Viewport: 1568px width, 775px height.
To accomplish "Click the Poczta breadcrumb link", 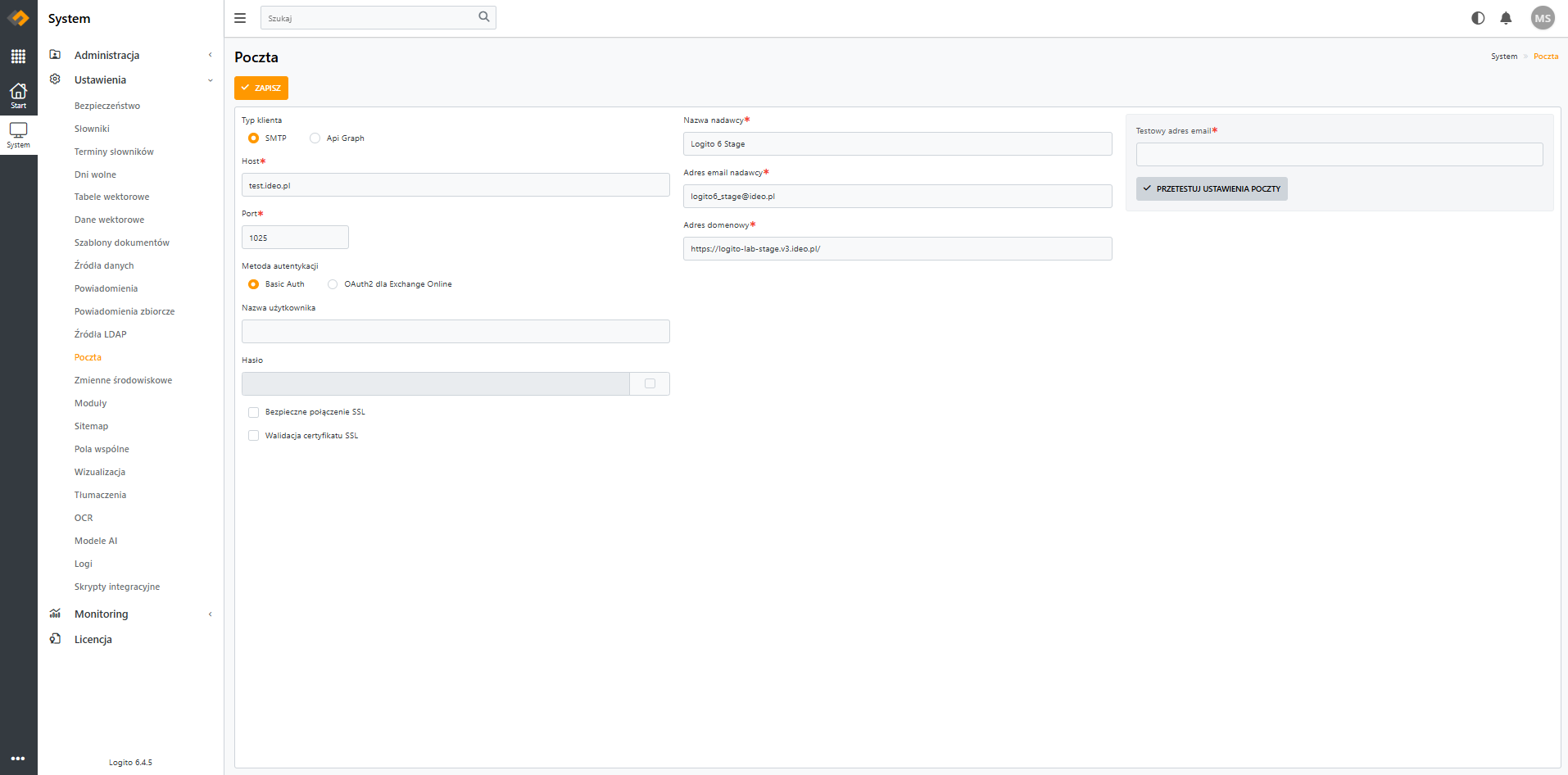I will [1546, 57].
